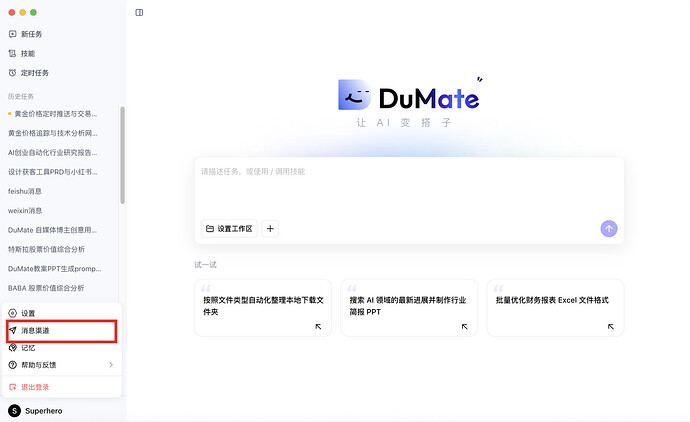The width and height of the screenshot is (690, 422).
Task: Open history task 黄金价格定时推送与交易
Action: click(55, 114)
